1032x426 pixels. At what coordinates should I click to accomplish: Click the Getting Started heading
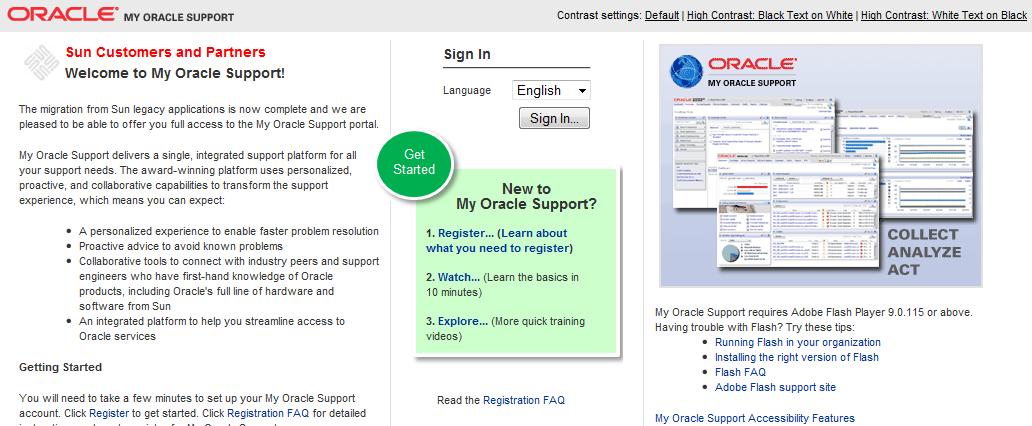tap(61, 367)
